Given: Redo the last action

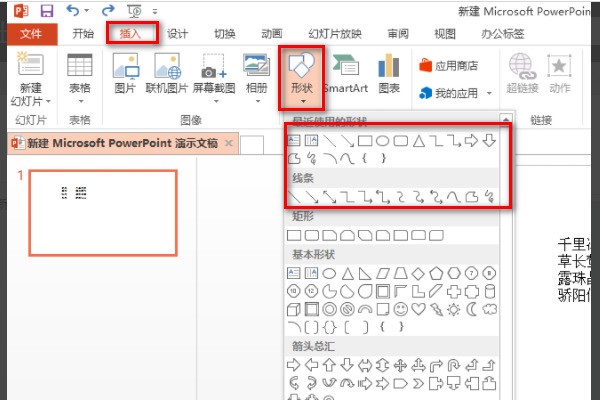Looking at the screenshot, I should [x=108, y=11].
